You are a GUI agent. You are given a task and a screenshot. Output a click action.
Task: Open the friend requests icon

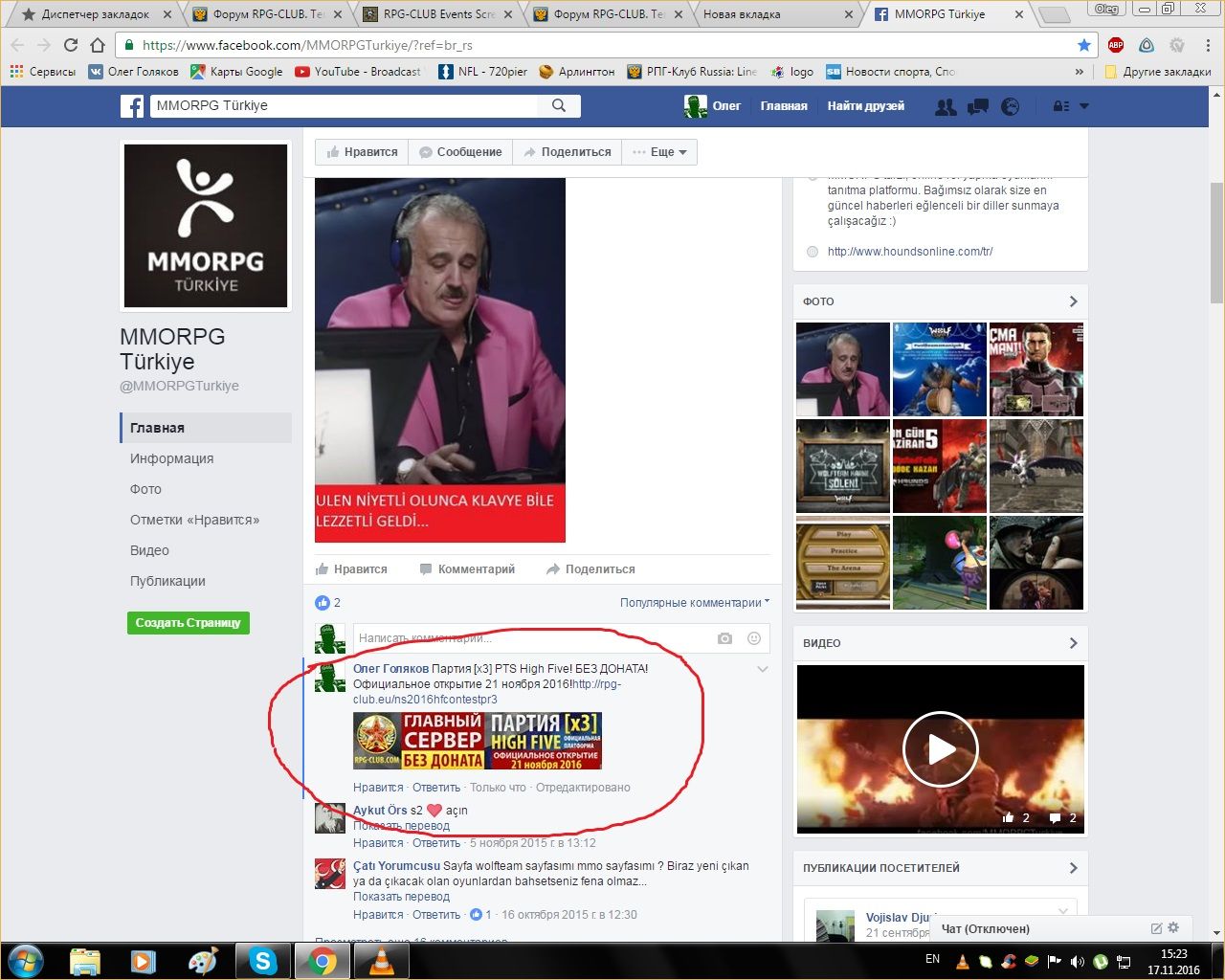tap(946, 106)
